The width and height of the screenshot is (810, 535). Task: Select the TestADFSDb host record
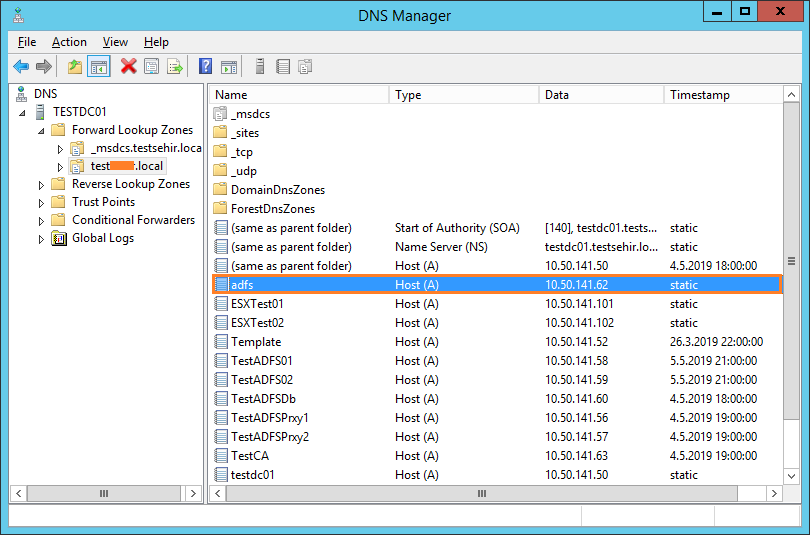497,399
